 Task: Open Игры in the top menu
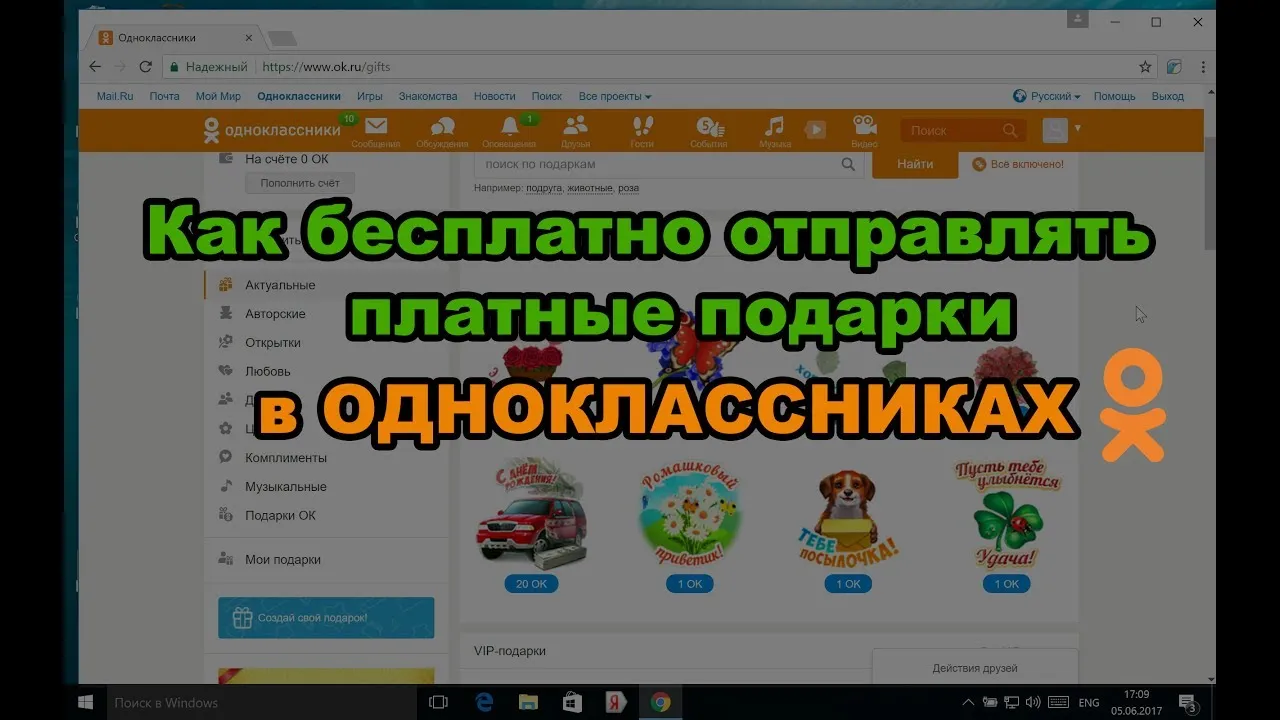(x=370, y=96)
